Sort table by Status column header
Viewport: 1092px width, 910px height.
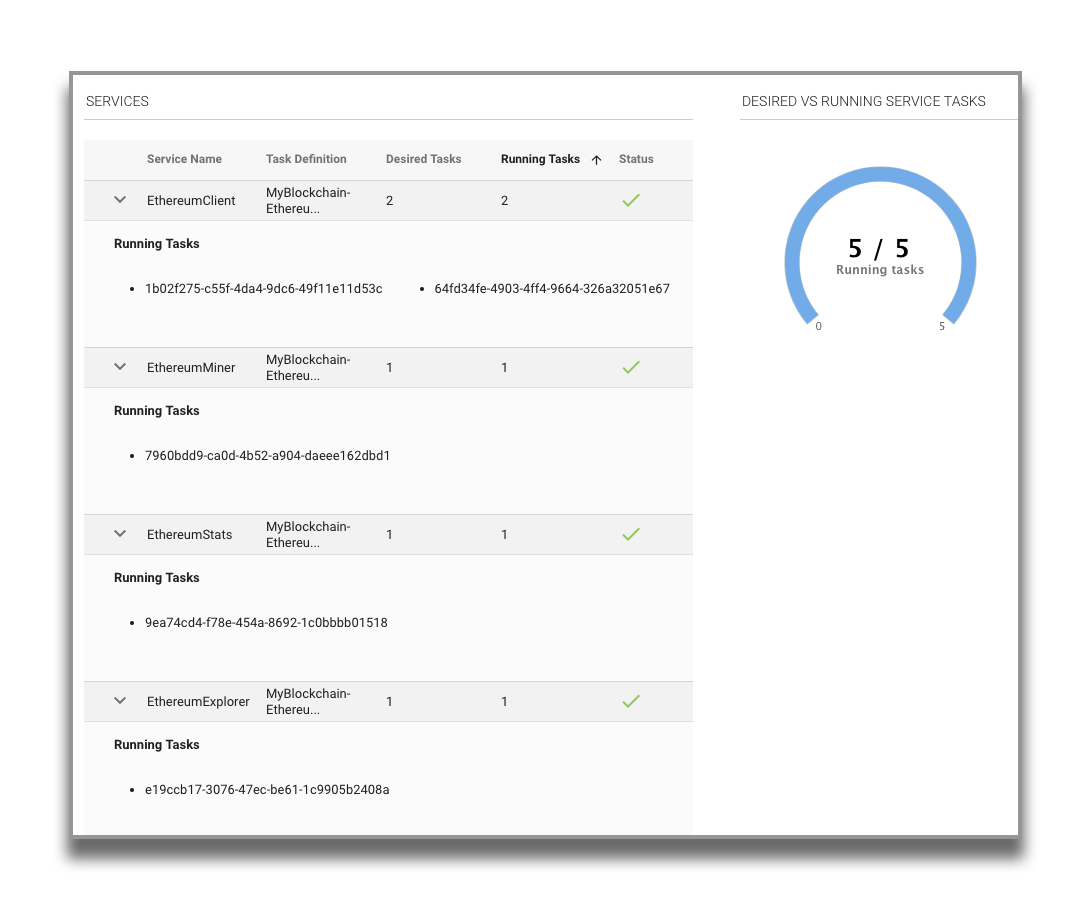coord(636,159)
